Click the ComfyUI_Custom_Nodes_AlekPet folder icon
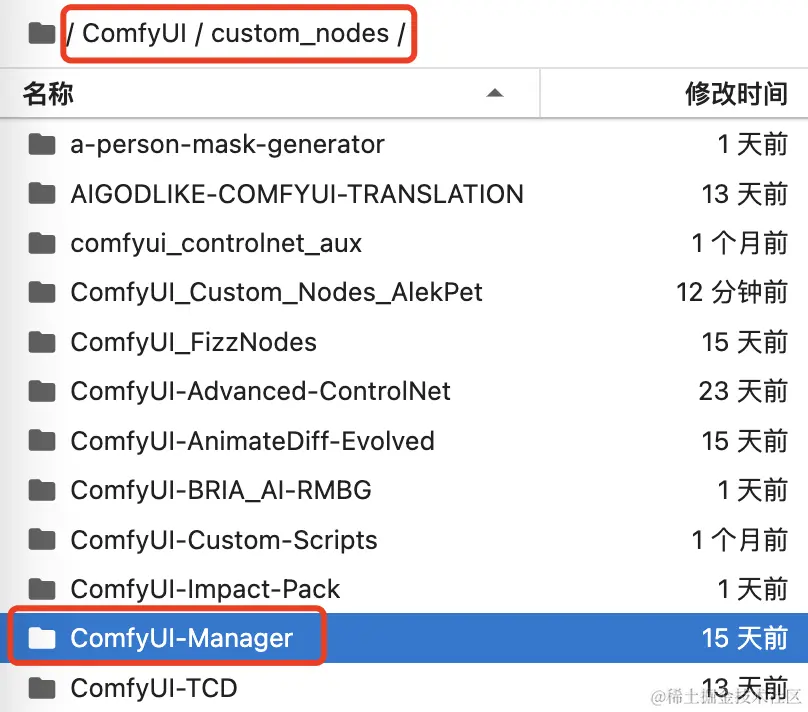Viewport: 808px width, 712px height. 42,293
